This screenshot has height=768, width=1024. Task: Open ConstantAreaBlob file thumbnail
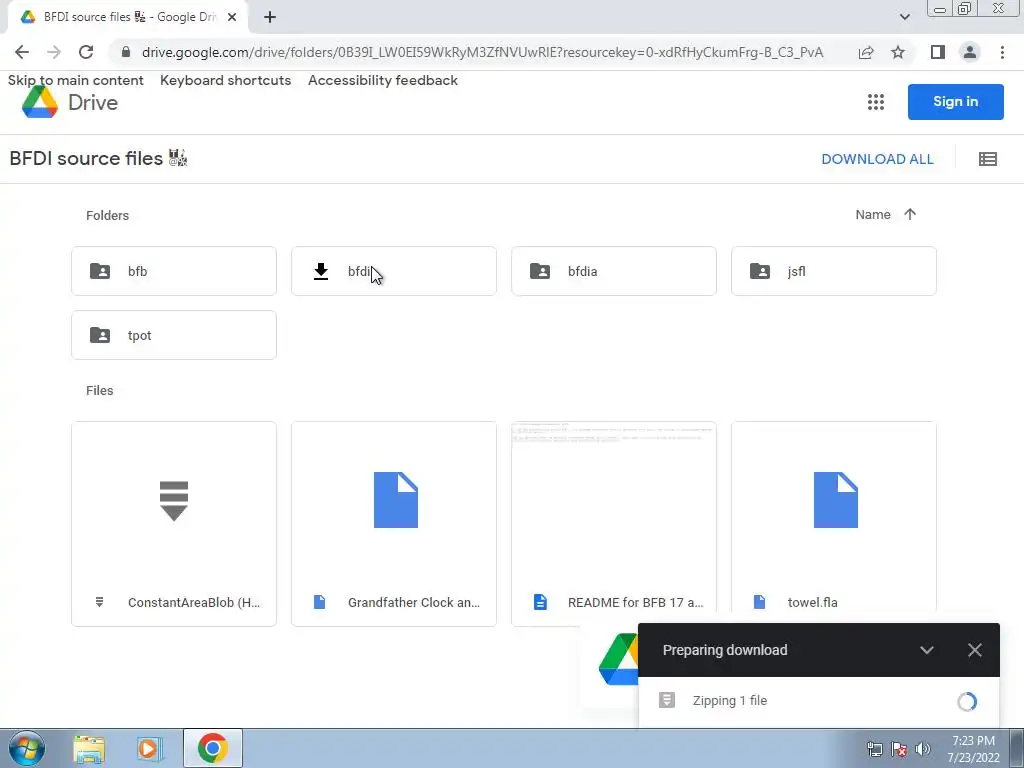tap(174, 501)
